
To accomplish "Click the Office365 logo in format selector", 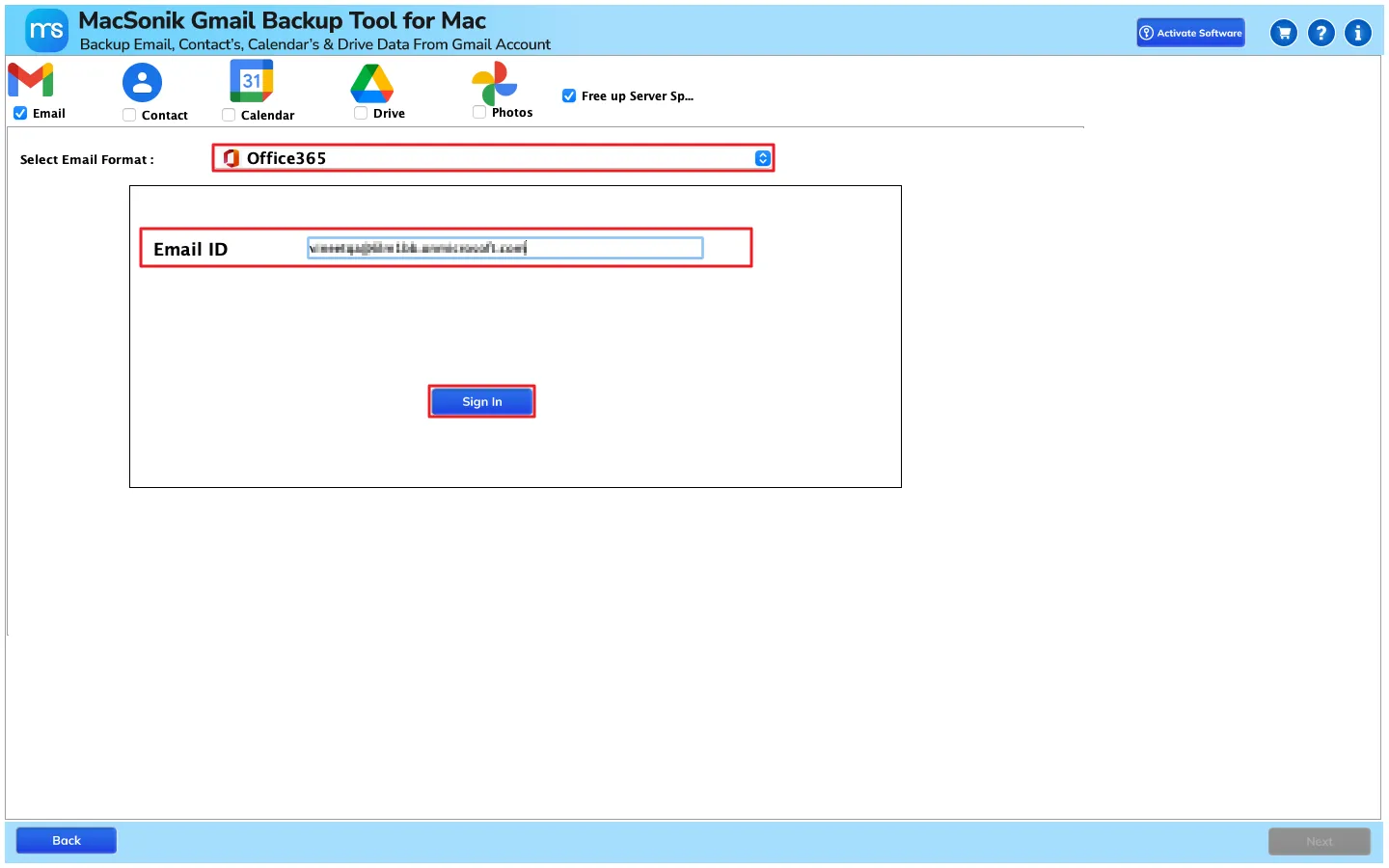I will (x=231, y=158).
